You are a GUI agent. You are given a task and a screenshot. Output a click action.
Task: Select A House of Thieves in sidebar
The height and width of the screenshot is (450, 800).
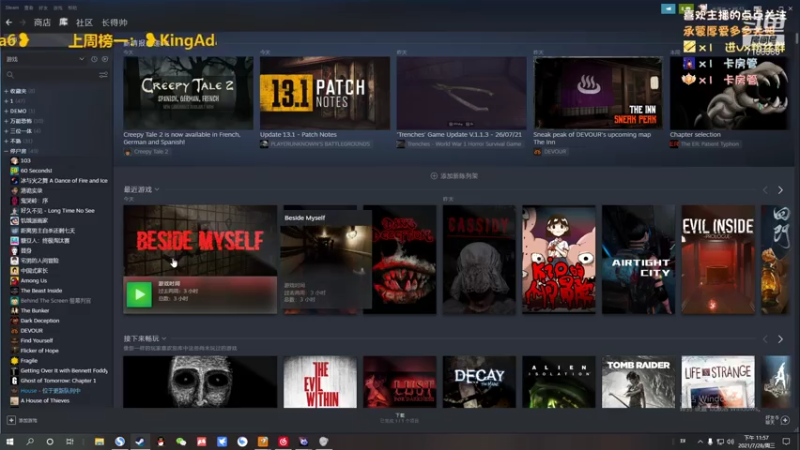[45, 401]
